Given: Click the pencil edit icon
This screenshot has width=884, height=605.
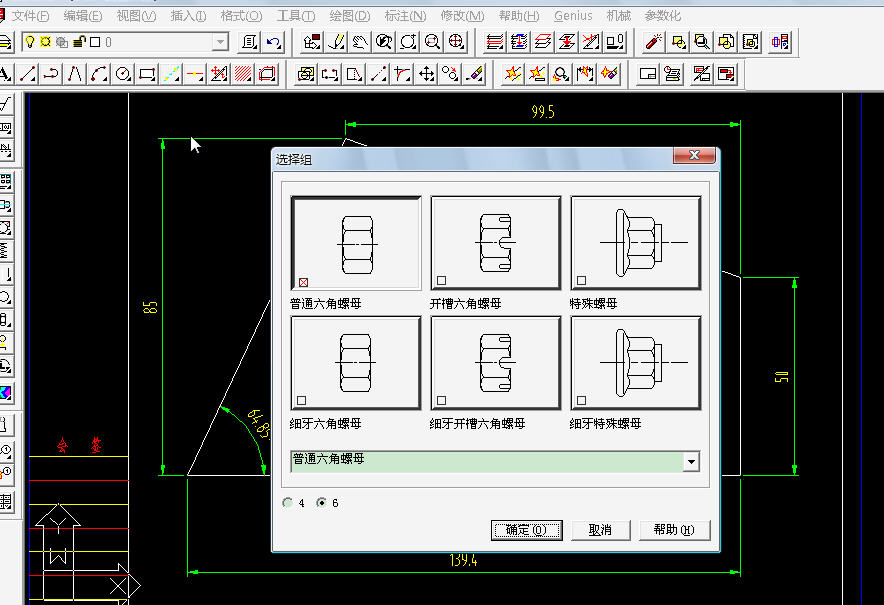Looking at the screenshot, I should [335, 42].
